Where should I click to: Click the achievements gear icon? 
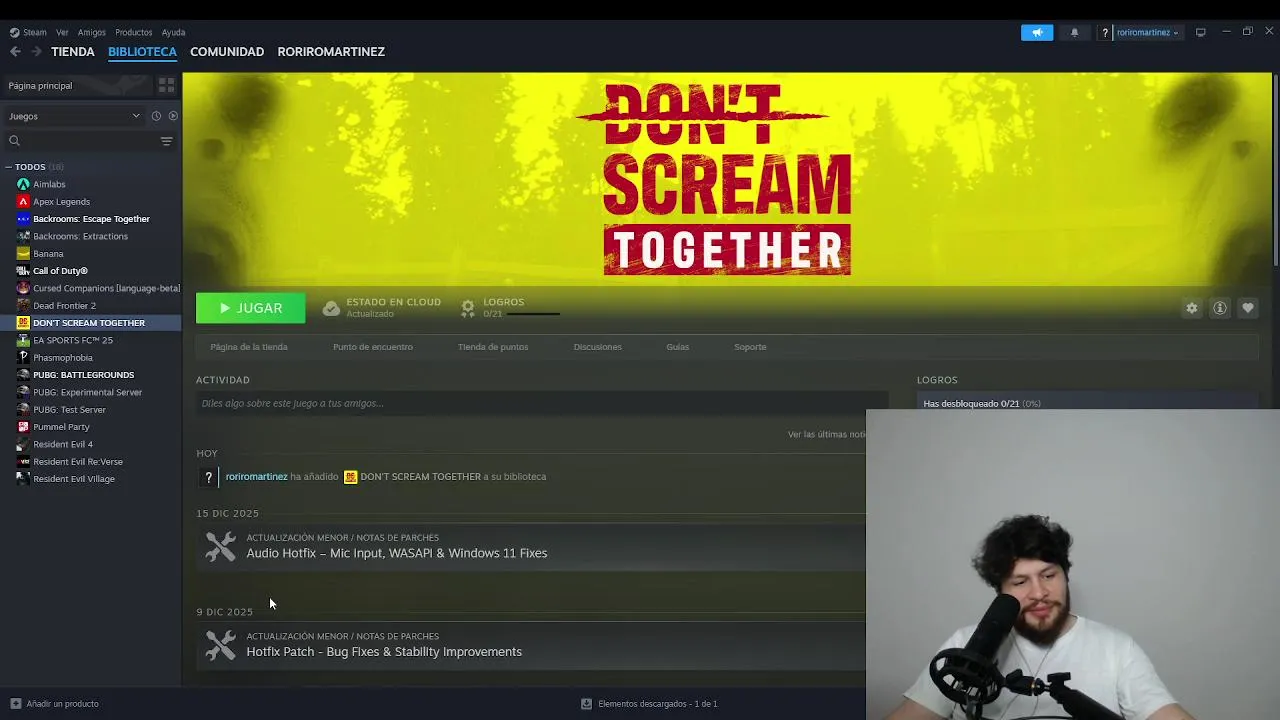pyautogui.click(x=468, y=308)
